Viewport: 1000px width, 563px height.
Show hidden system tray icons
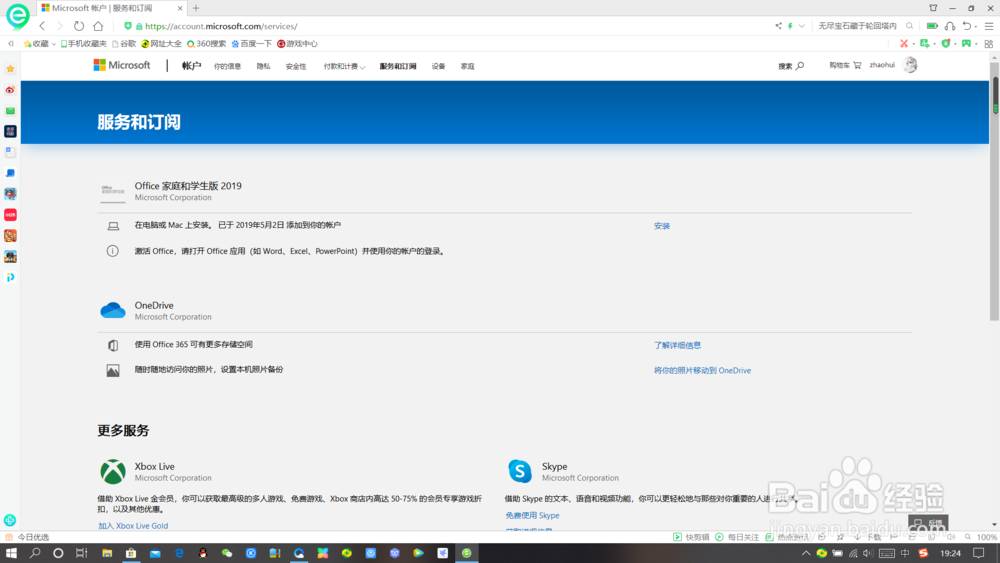805,553
